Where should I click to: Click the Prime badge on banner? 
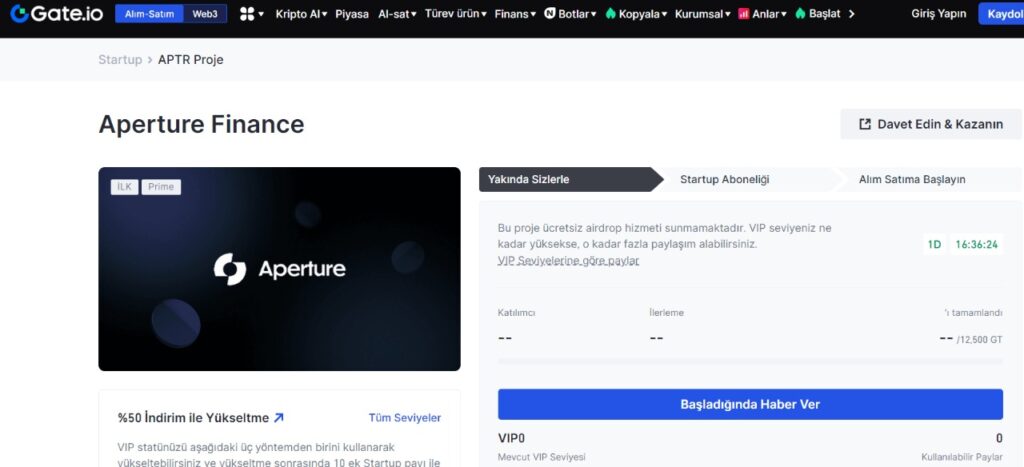[161, 187]
